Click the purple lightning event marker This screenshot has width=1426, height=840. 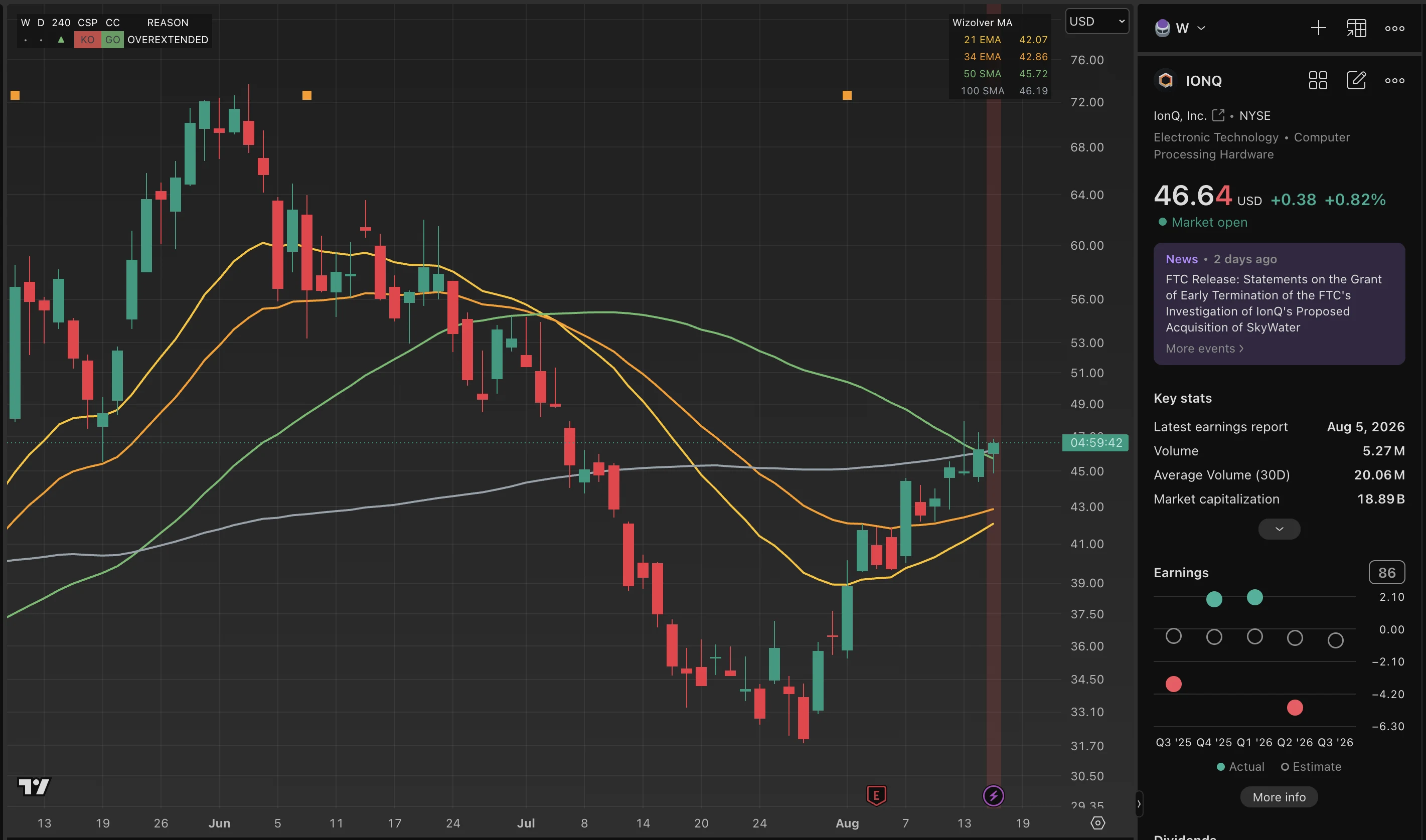click(994, 796)
